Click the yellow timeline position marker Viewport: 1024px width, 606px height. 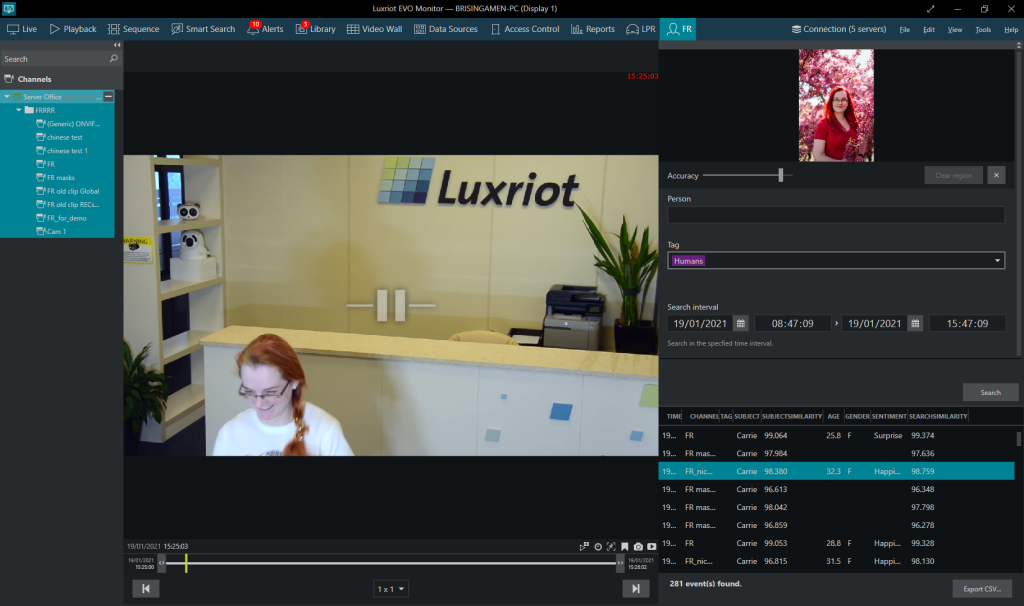pyautogui.click(x=186, y=563)
